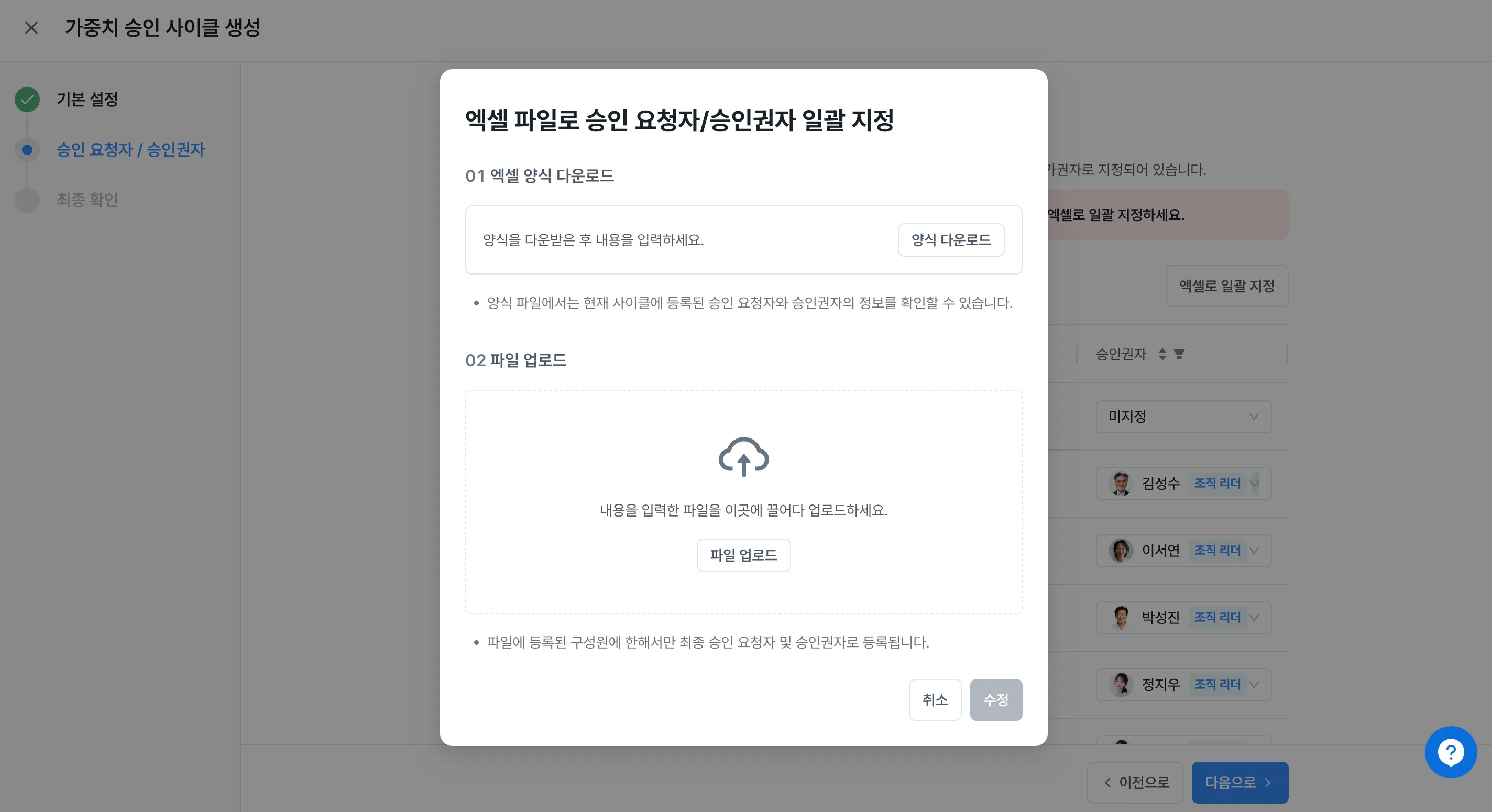Viewport: 1492px width, 812px height.
Task: Click the 다음으로 button
Action: tap(1239, 783)
